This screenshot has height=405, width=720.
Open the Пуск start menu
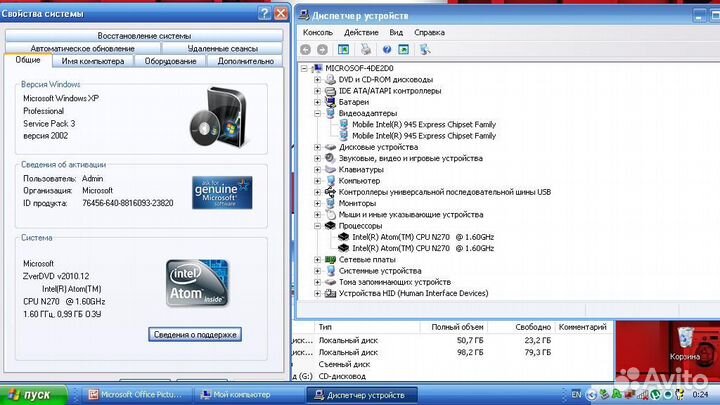coord(33,395)
